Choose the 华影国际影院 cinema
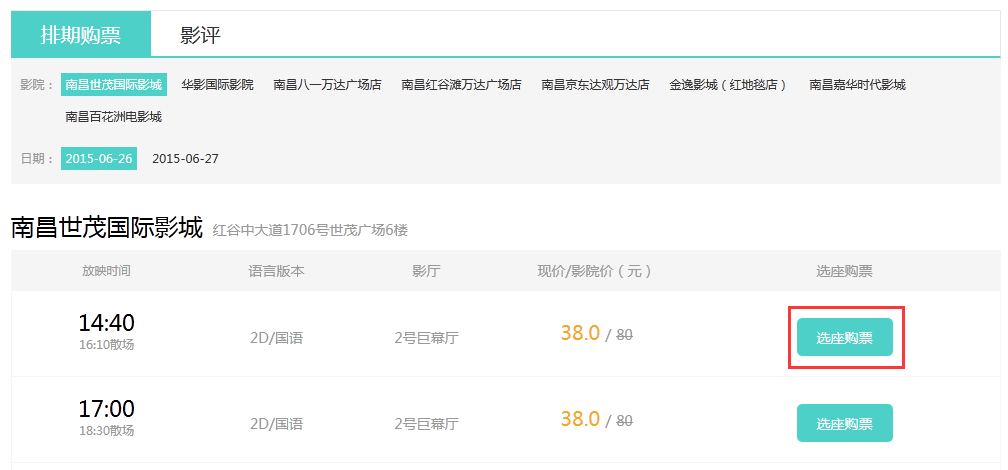Image resolution: width=1008 pixels, height=470 pixels. pos(217,85)
